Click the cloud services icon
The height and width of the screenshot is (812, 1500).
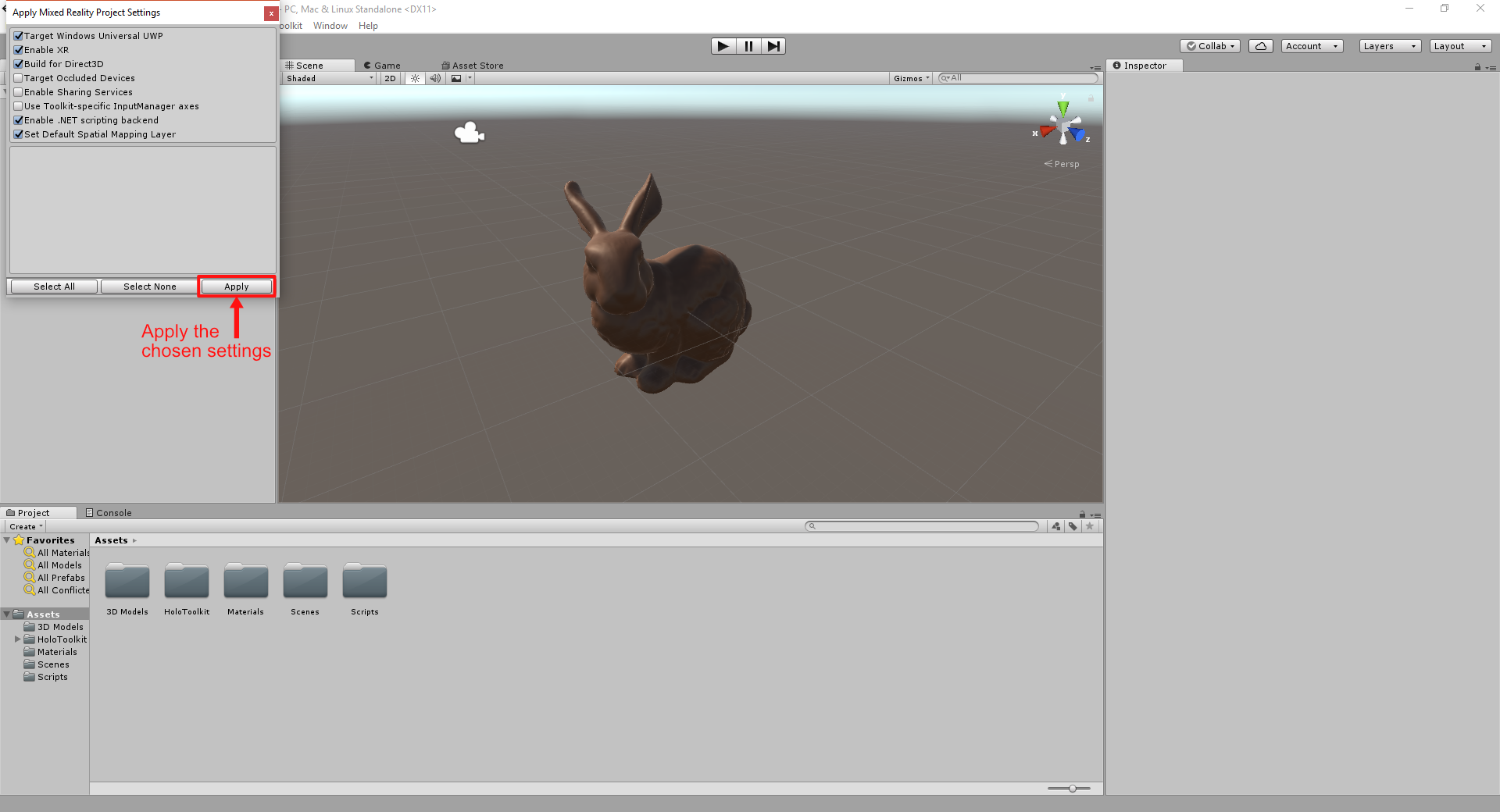click(1260, 46)
